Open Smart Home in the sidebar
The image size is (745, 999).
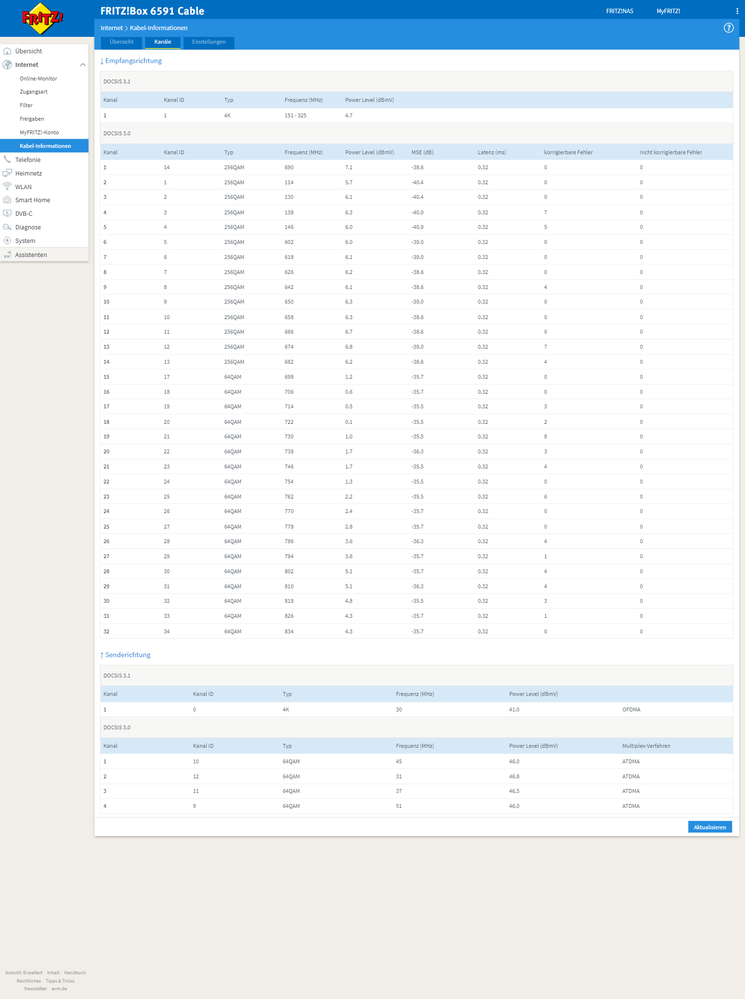click(x=33, y=200)
